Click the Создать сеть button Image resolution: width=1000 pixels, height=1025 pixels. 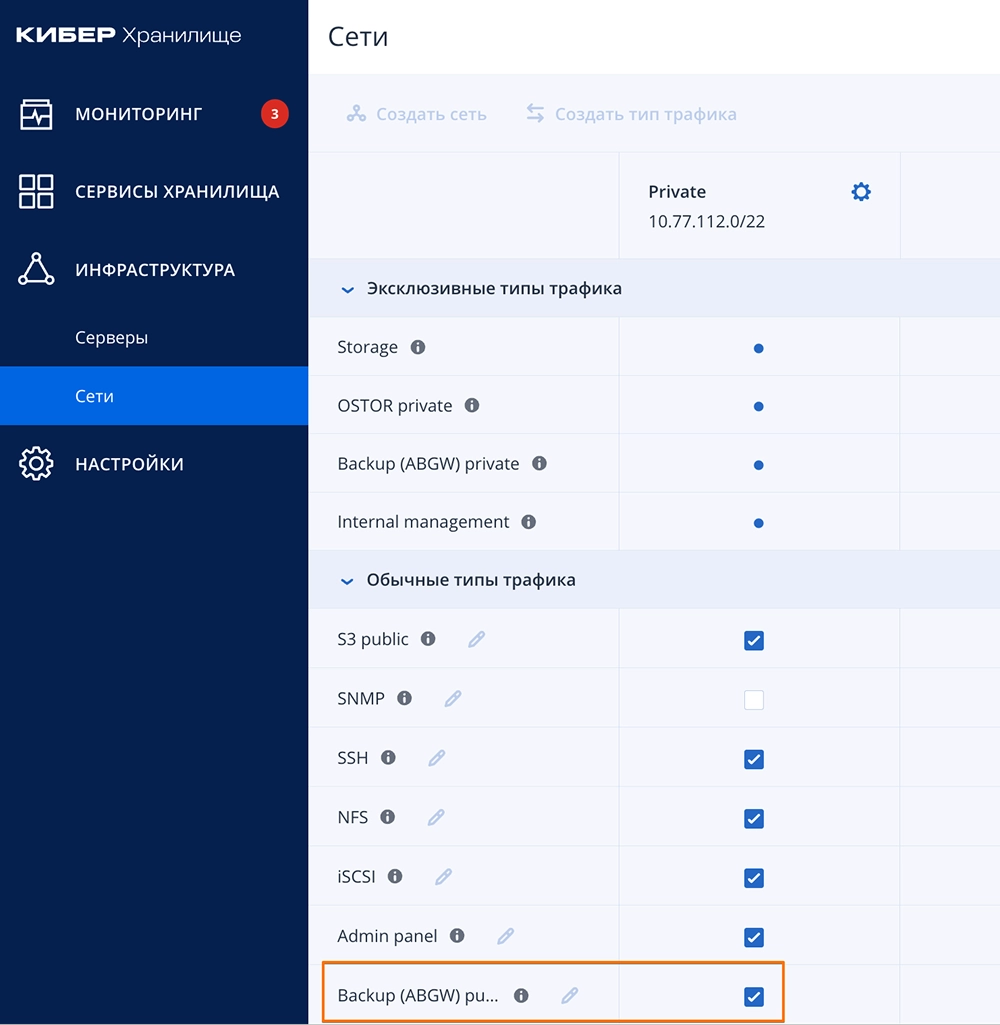tap(417, 114)
